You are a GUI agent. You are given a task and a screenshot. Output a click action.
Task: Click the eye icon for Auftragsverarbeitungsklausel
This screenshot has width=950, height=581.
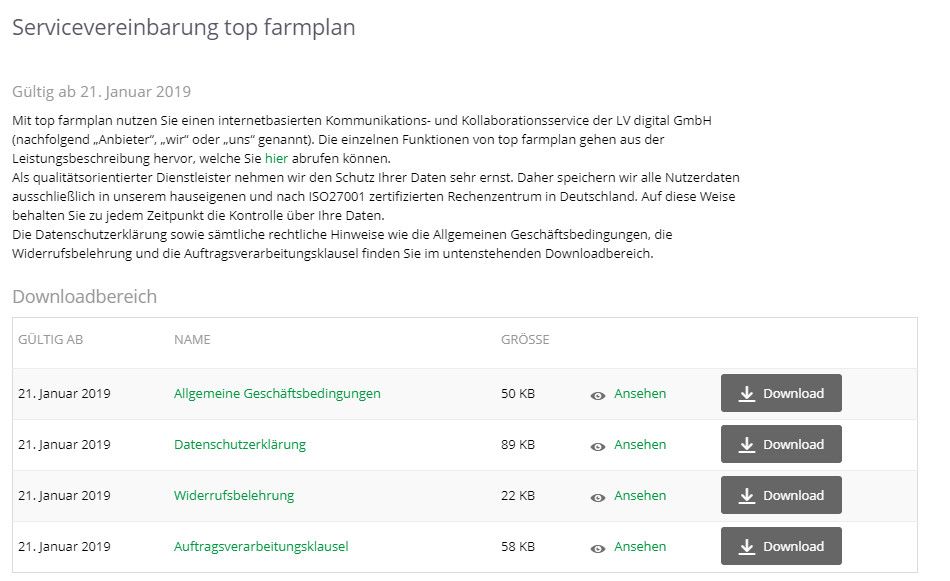pos(598,549)
